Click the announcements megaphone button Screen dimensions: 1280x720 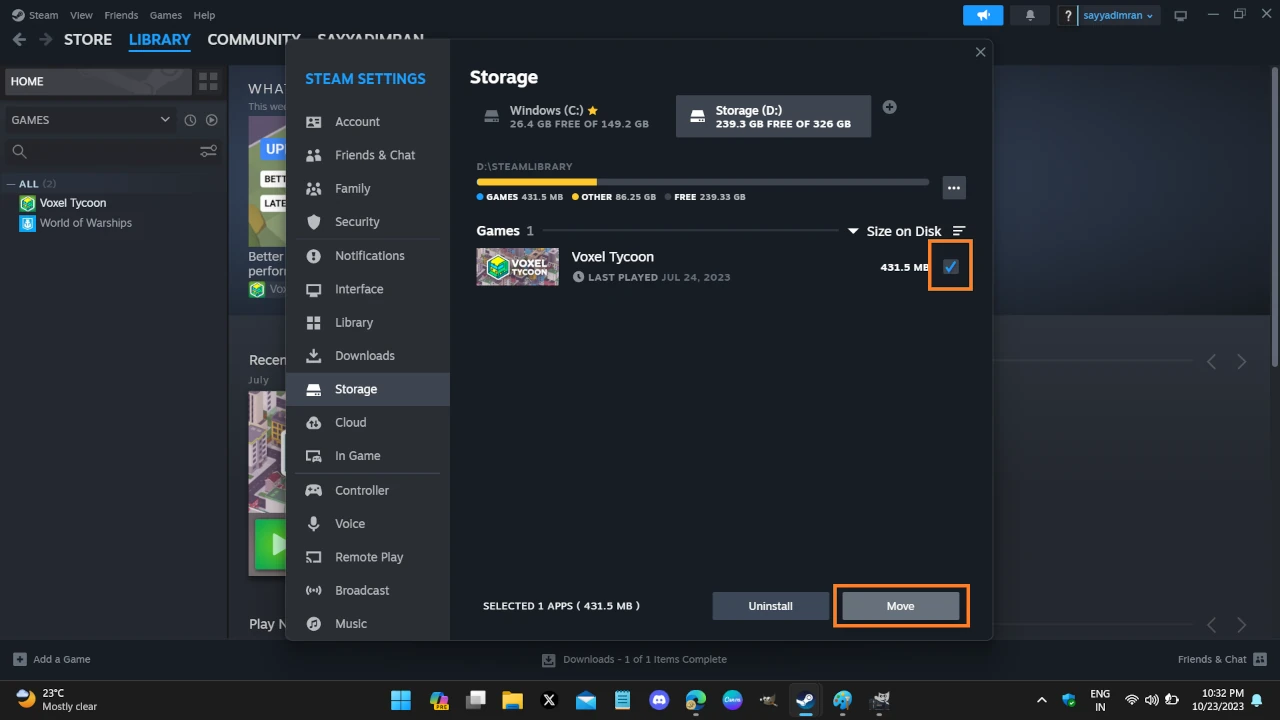983,15
